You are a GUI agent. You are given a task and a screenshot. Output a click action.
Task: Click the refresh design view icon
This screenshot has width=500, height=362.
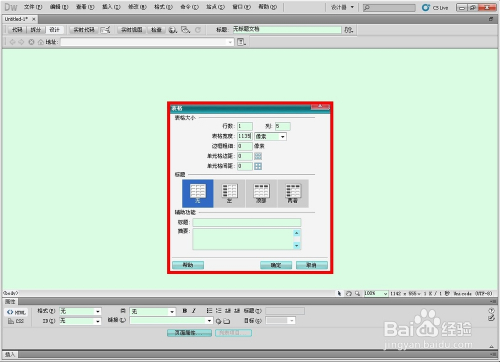pos(198,30)
